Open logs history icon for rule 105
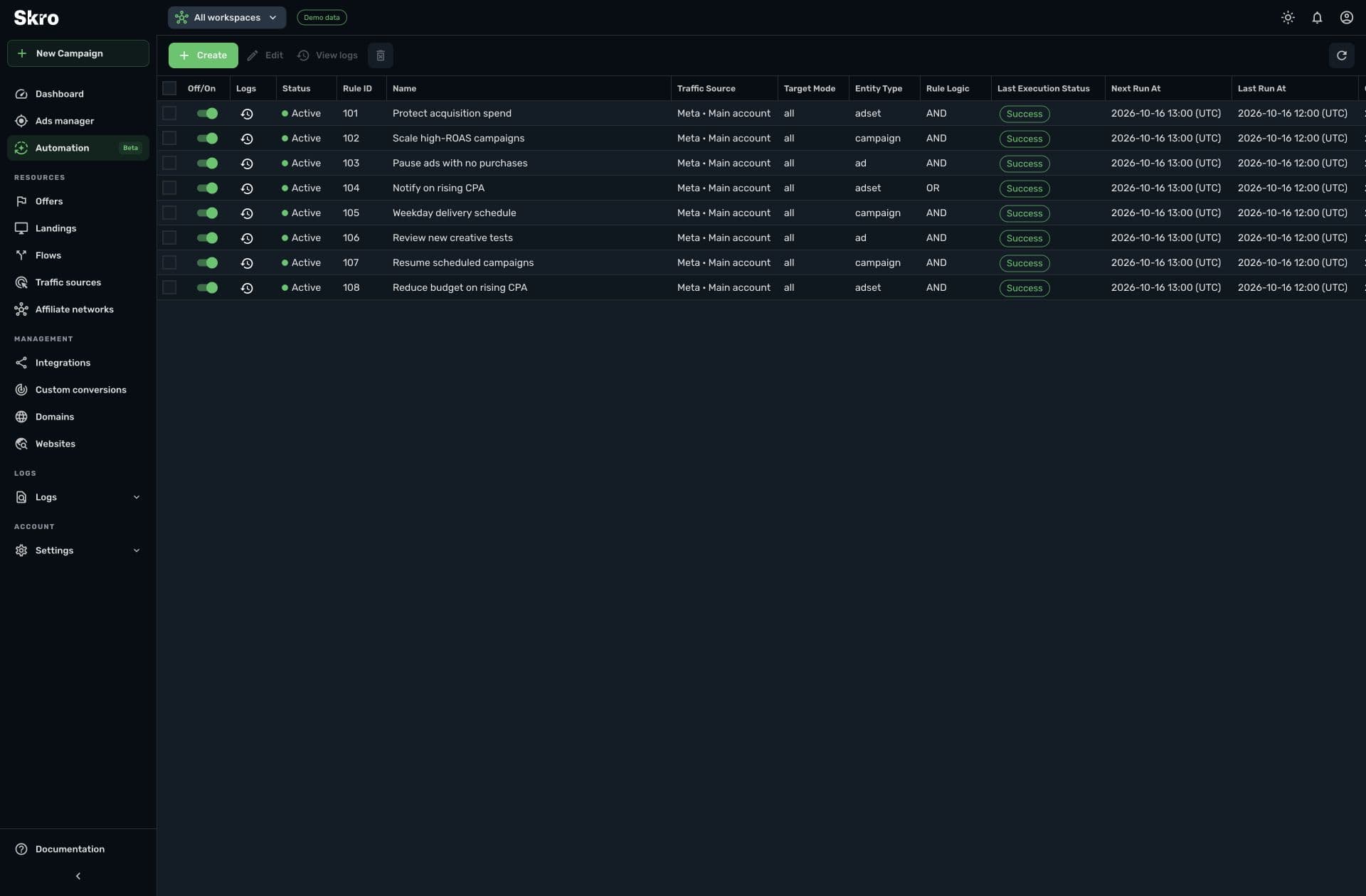 247,213
